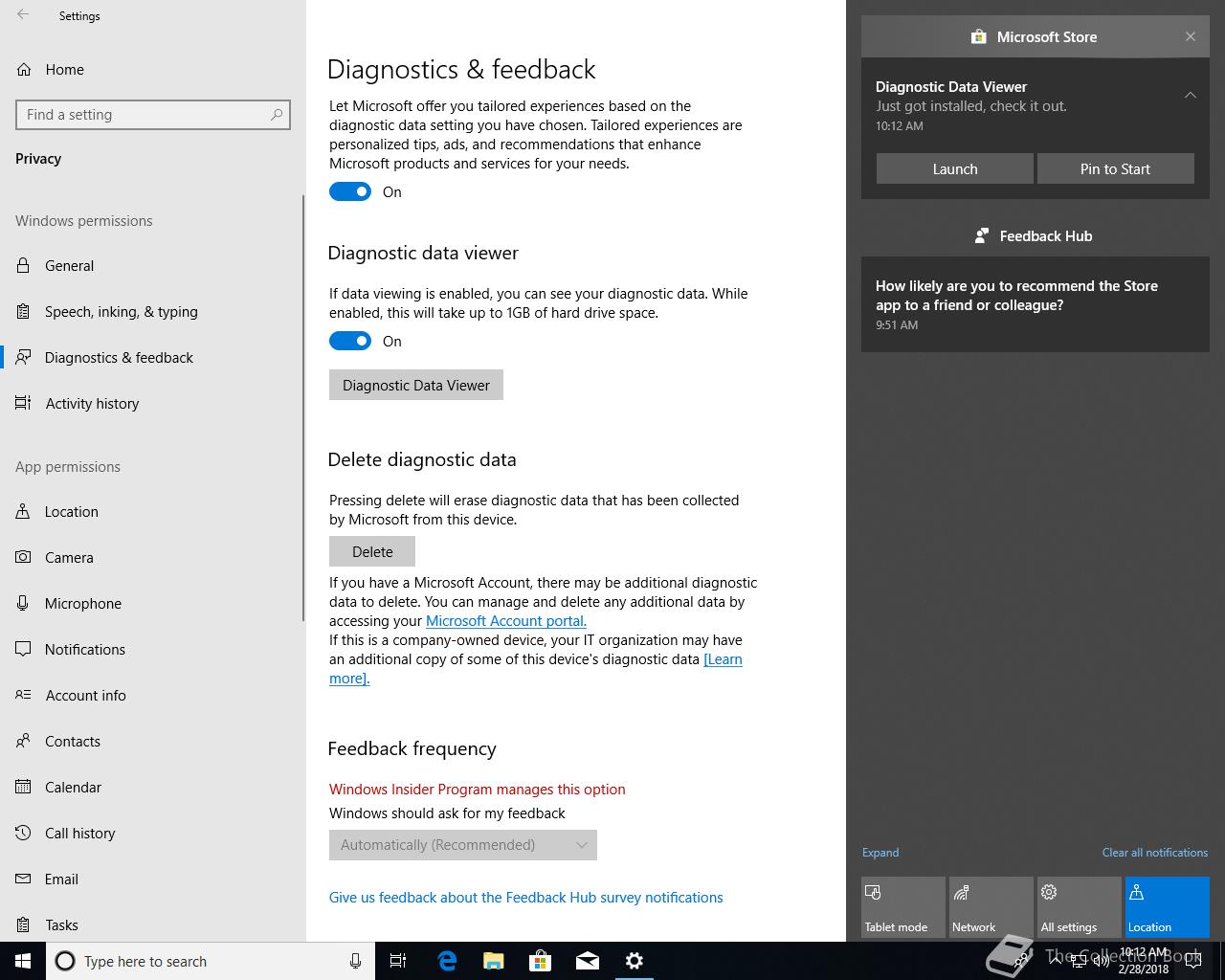Click the back arrow in Settings
Viewport: 1225px width, 980px height.
point(23,15)
